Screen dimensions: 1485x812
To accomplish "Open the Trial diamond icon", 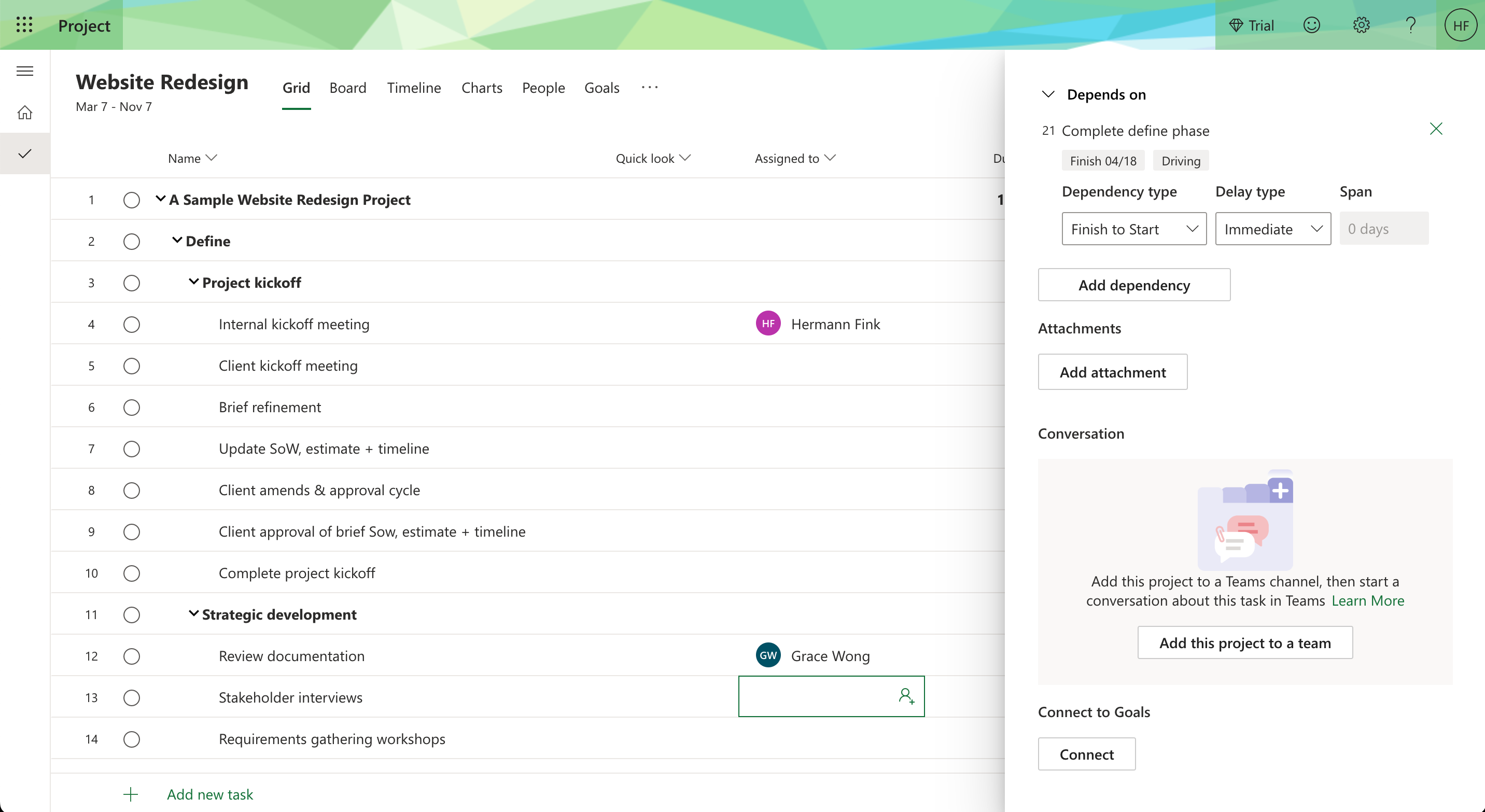I will [1236, 25].
